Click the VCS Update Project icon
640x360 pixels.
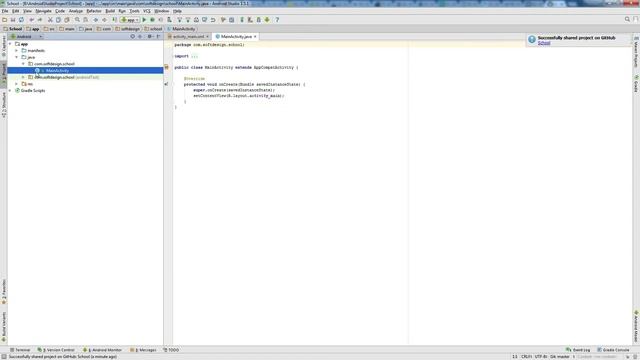point(180,20)
